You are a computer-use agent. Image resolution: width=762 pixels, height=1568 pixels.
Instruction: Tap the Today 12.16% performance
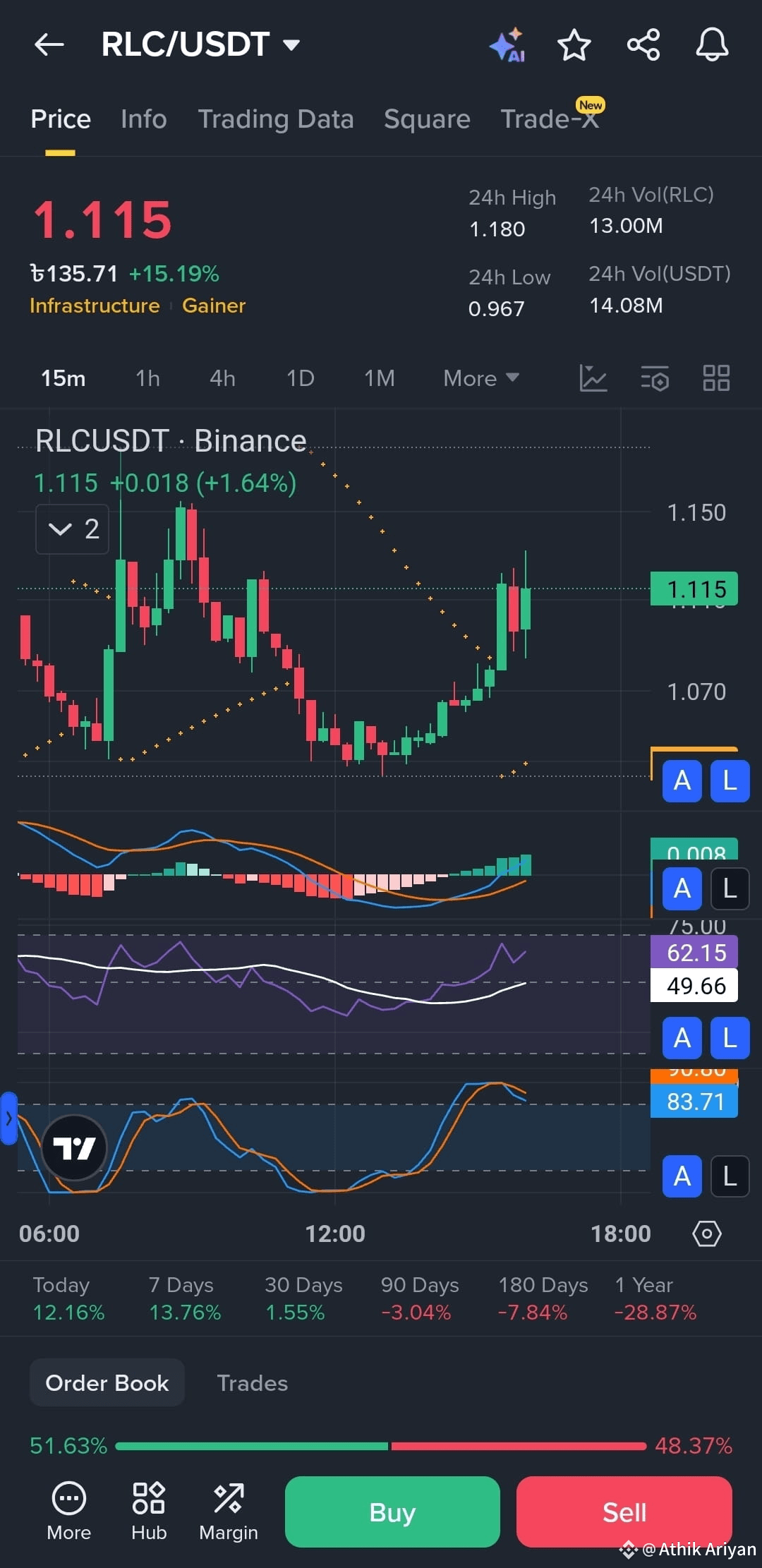[x=68, y=1298]
